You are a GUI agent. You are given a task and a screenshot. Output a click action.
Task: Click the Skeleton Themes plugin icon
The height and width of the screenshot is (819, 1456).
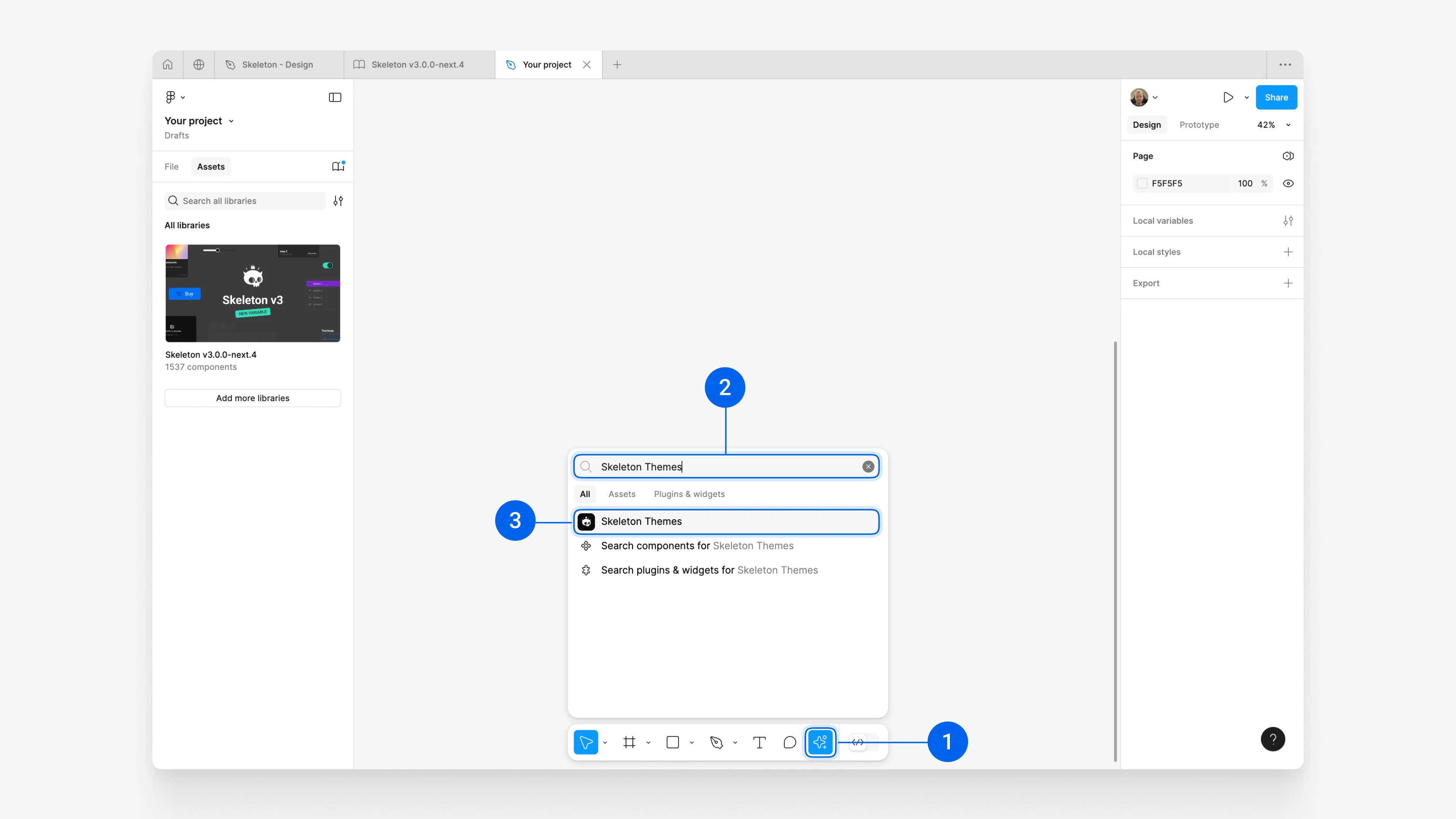(x=586, y=521)
